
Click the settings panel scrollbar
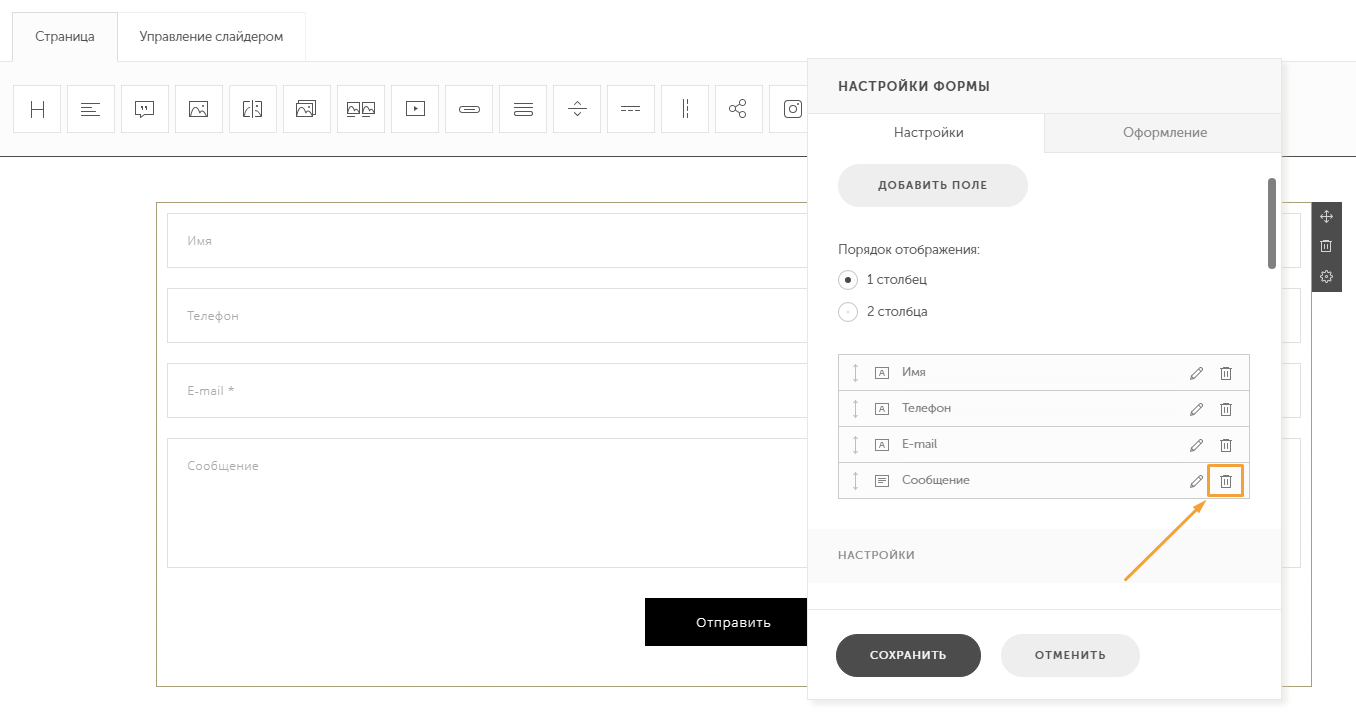tap(1272, 223)
